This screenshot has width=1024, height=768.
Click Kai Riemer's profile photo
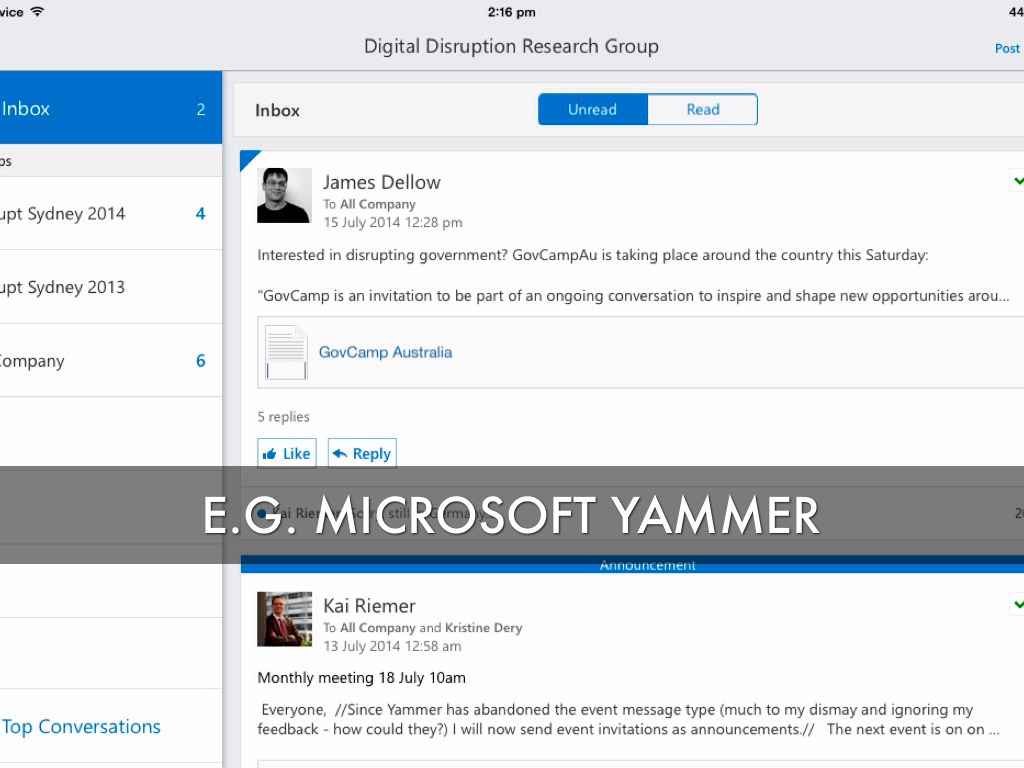284,618
